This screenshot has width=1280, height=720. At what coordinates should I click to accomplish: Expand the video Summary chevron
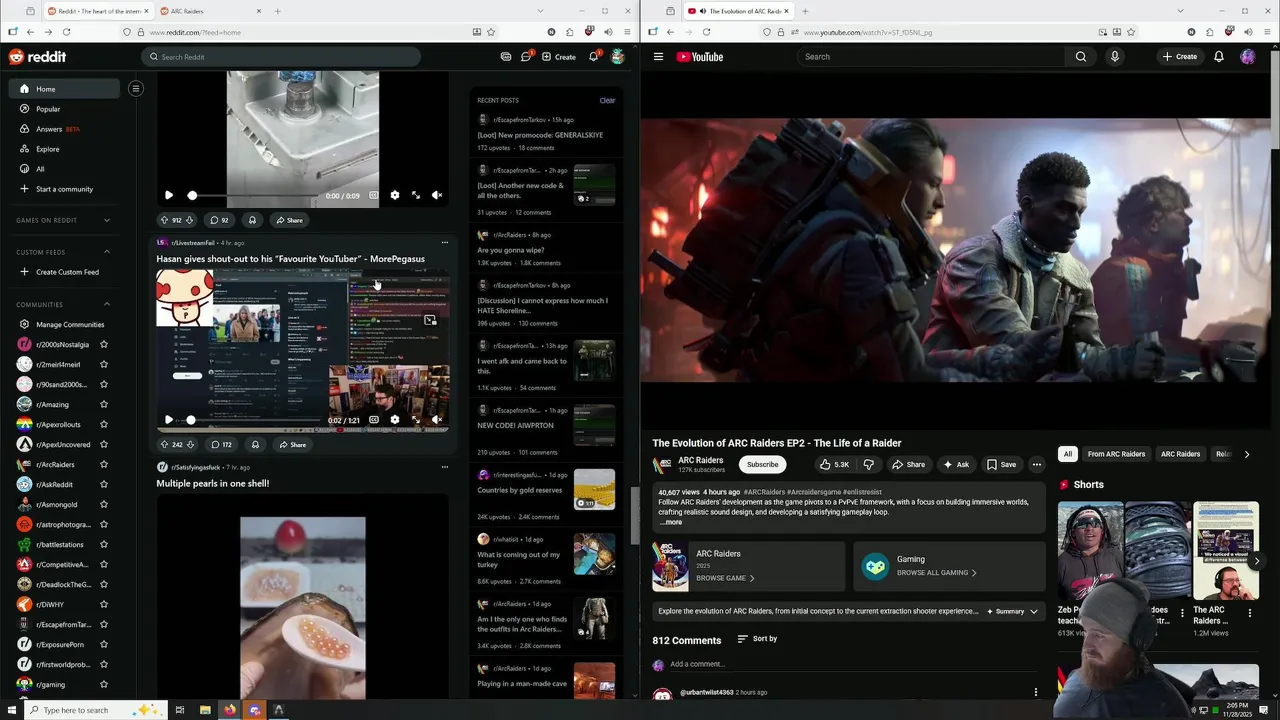[x=1034, y=611]
